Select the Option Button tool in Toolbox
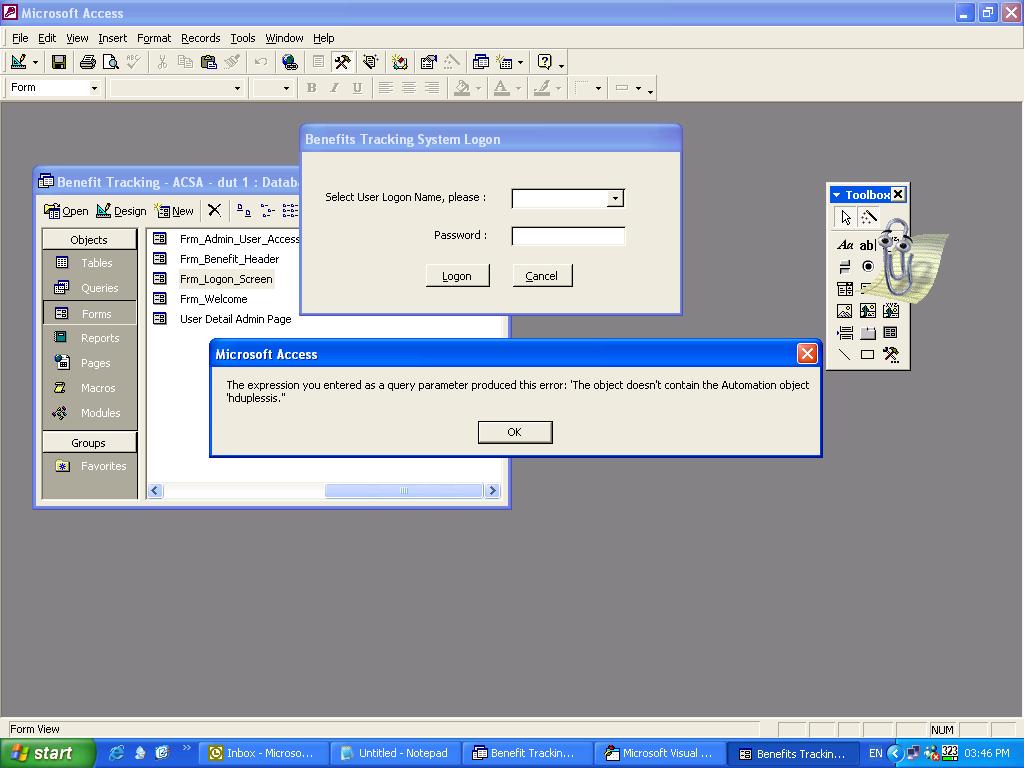This screenshot has height=768, width=1024. click(868, 266)
